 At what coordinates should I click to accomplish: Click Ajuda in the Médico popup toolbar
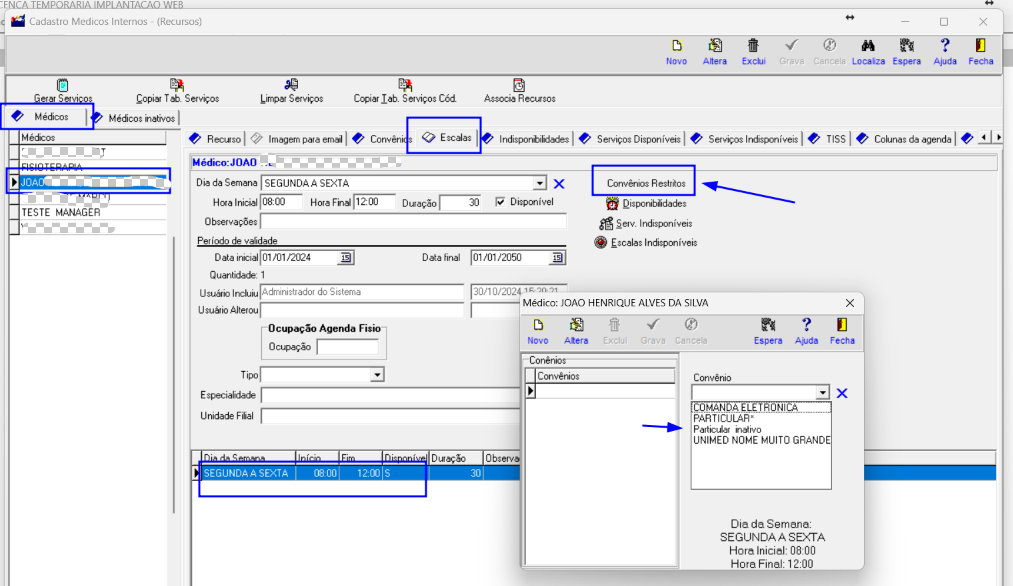806,331
